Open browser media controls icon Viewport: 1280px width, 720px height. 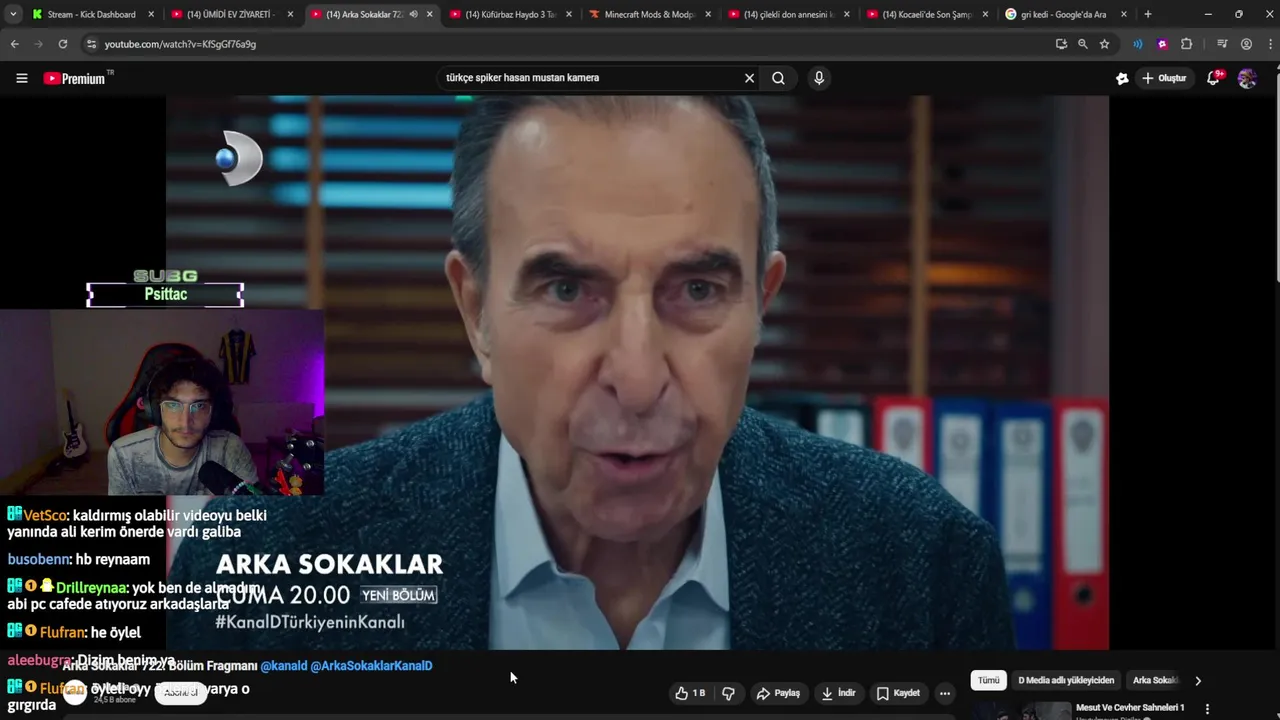tap(1222, 44)
